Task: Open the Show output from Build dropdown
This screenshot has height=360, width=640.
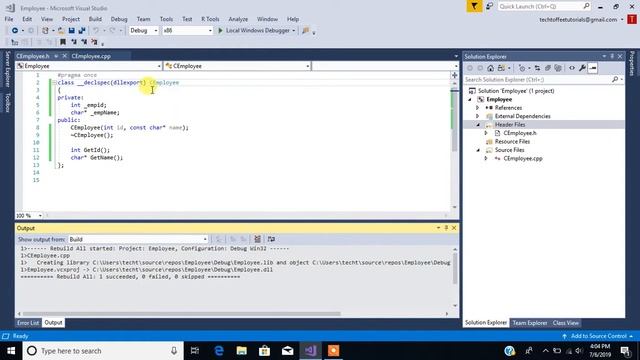Action: pyautogui.click(x=138, y=239)
